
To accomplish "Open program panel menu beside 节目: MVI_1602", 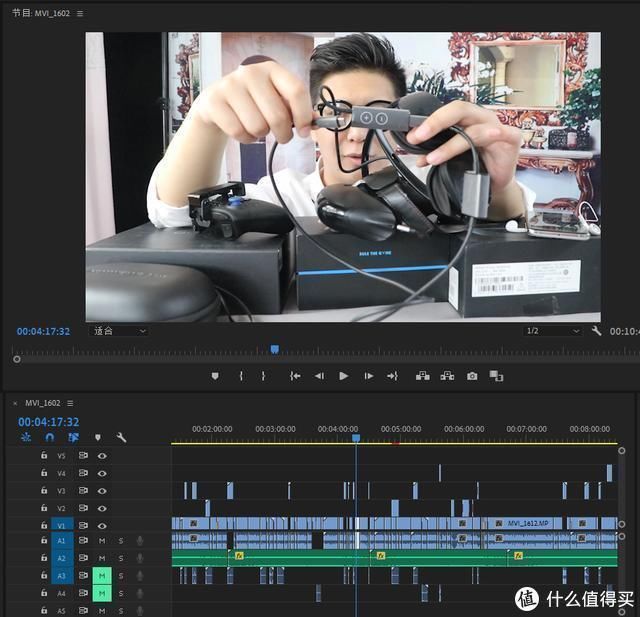I will coord(80,13).
